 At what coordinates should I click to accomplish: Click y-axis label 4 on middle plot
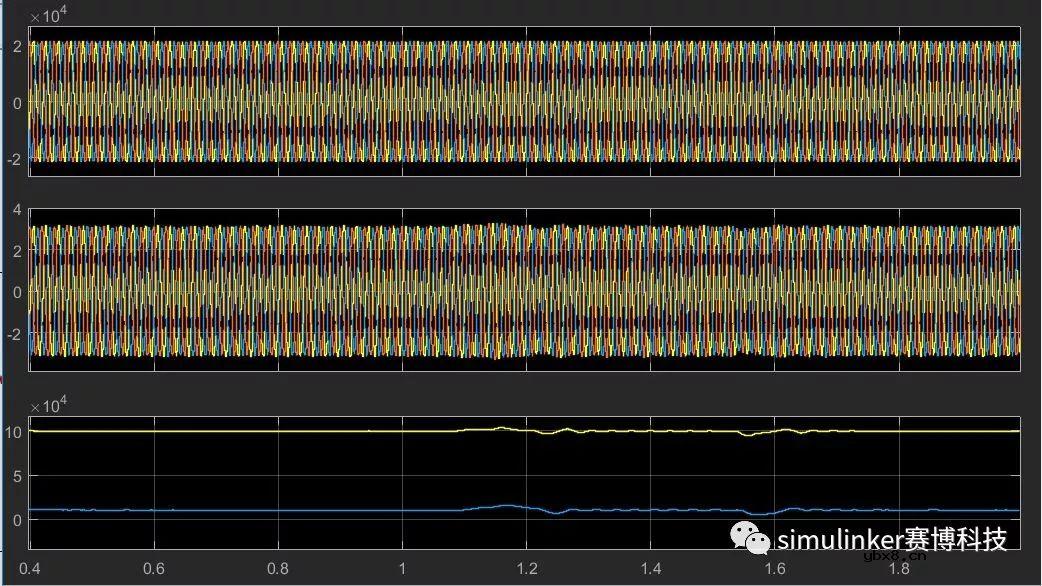pos(18,210)
